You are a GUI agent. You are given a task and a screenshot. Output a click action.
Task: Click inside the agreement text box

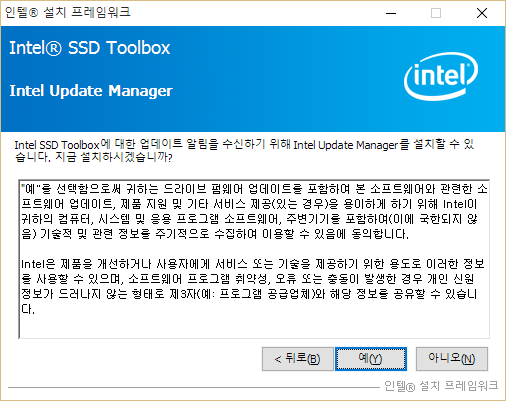click(x=254, y=259)
